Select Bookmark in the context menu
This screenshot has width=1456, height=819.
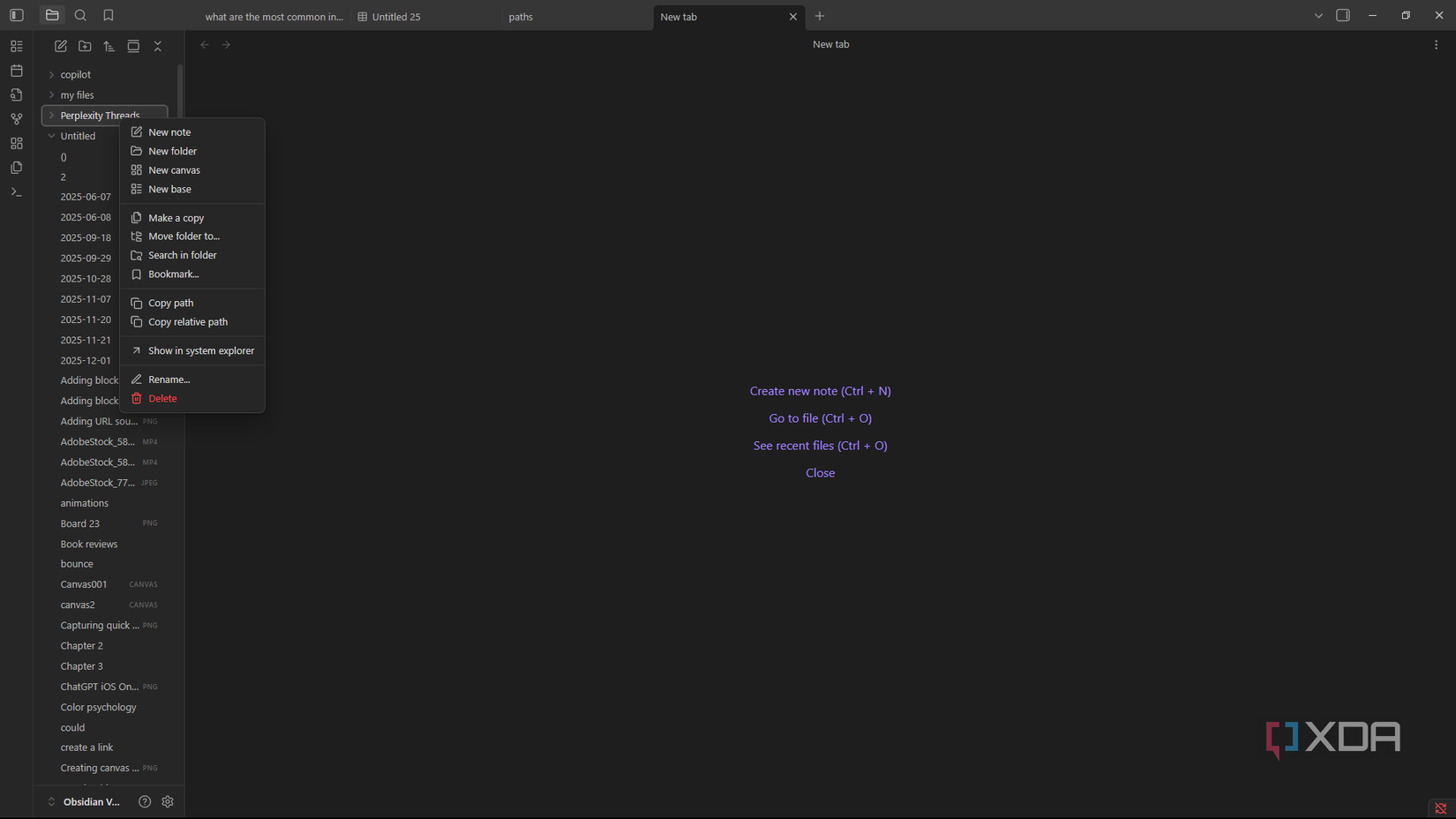(174, 274)
